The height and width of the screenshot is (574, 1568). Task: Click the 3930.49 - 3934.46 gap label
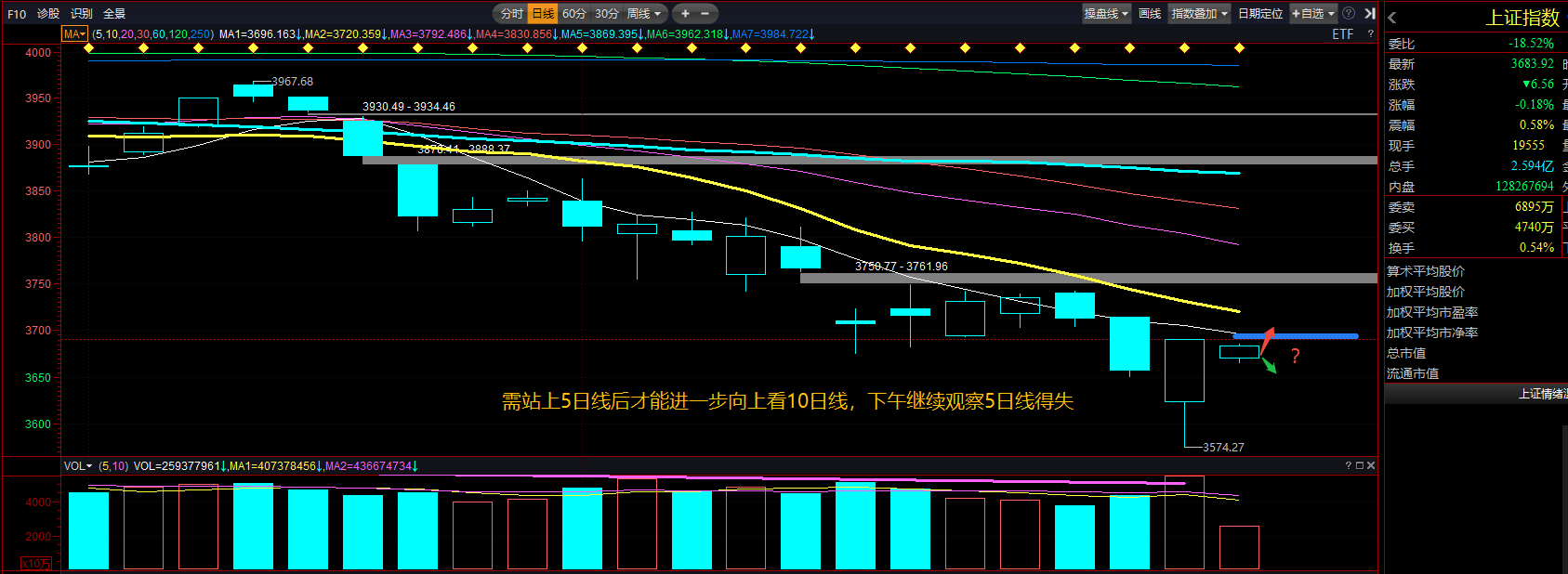(409, 107)
